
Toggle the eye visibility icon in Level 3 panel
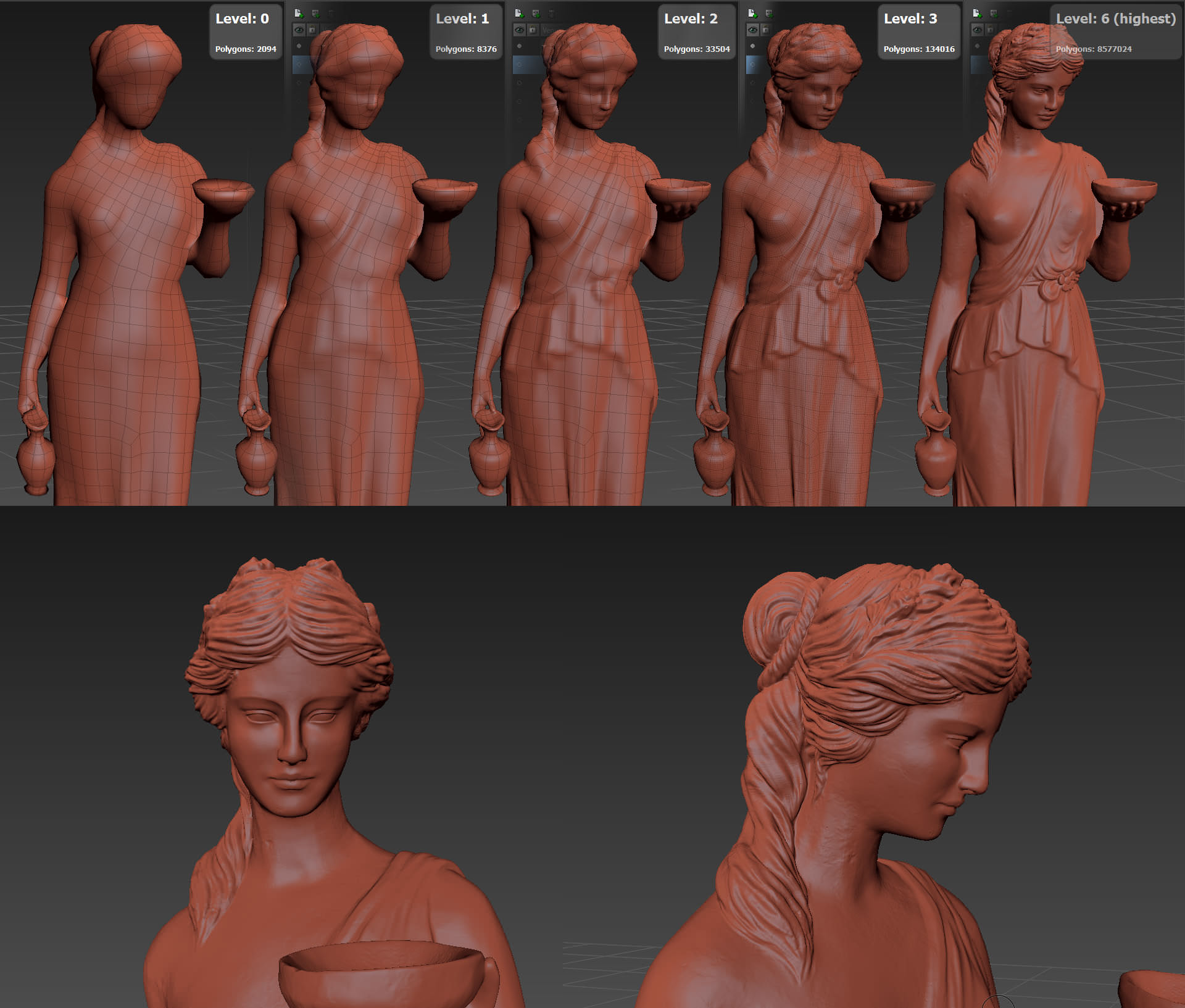pos(752,30)
